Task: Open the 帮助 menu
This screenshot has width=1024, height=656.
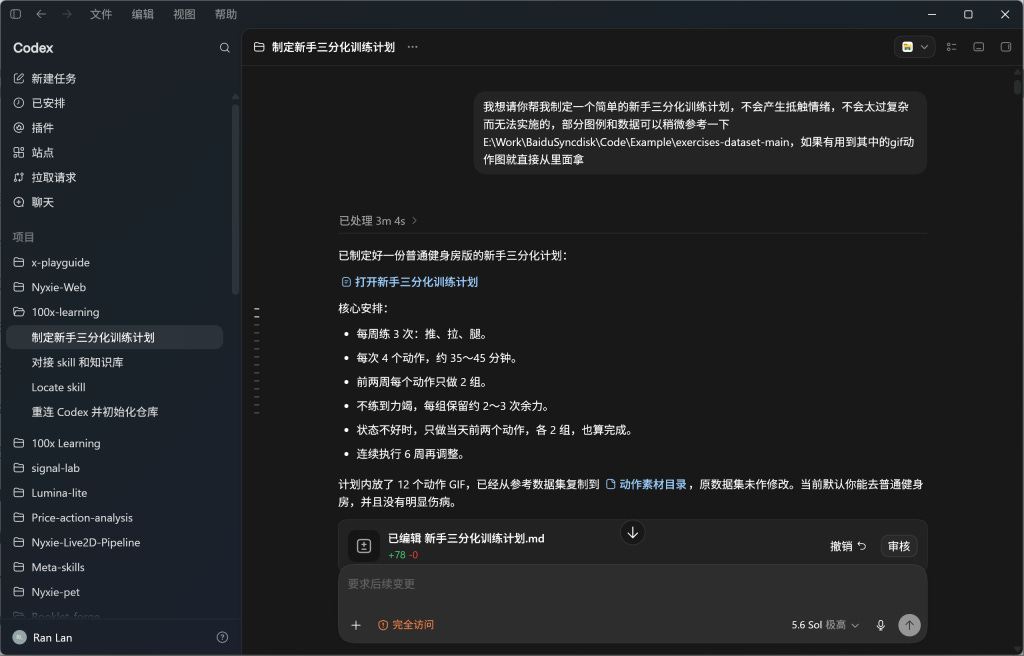Action: tap(226, 14)
